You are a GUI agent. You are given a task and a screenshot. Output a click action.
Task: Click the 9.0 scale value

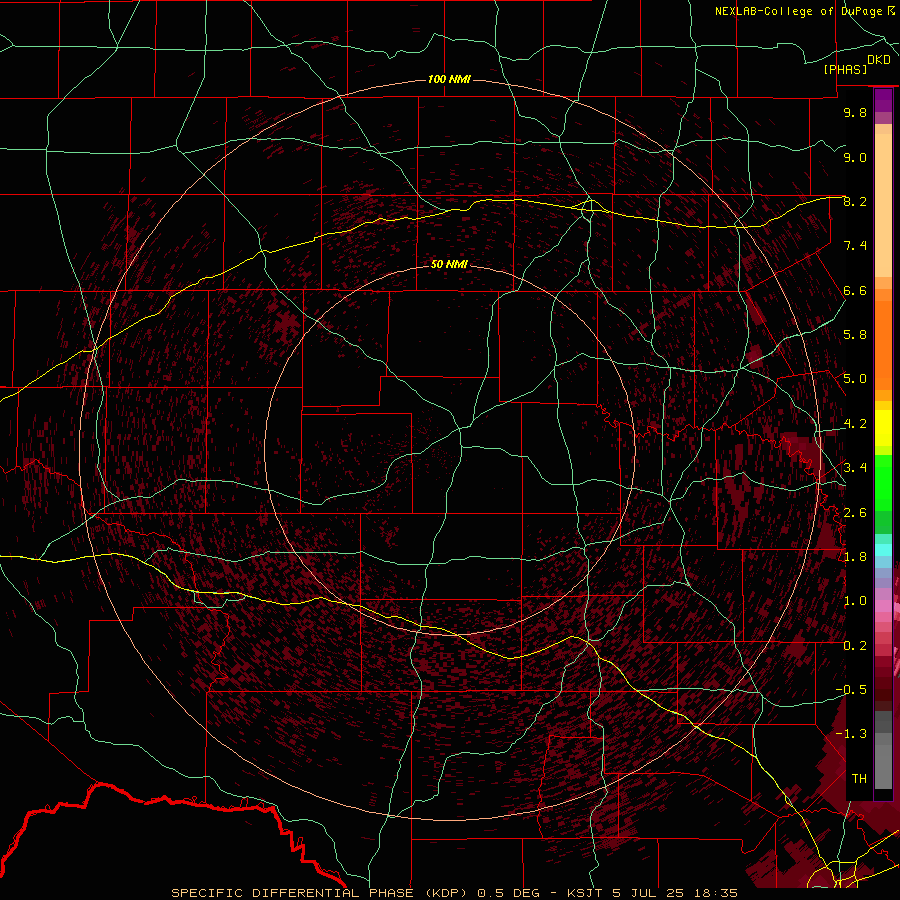(855, 157)
